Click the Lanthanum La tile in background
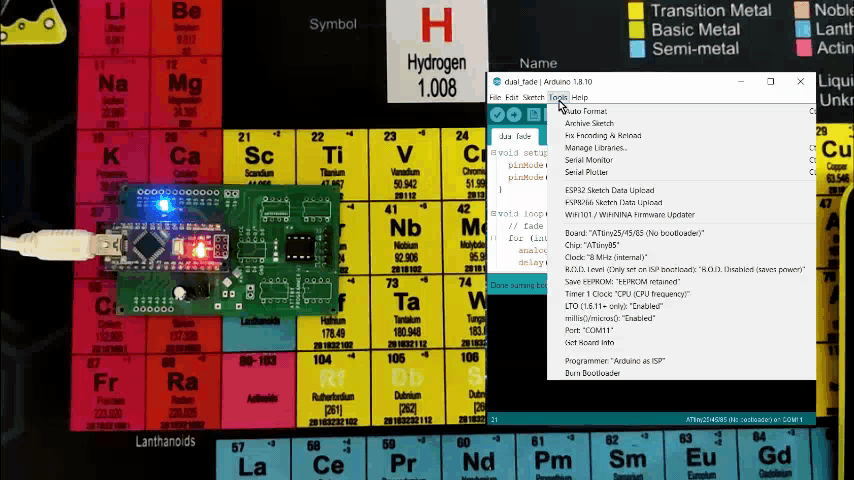The width and height of the screenshot is (854, 480). tap(253, 459)
